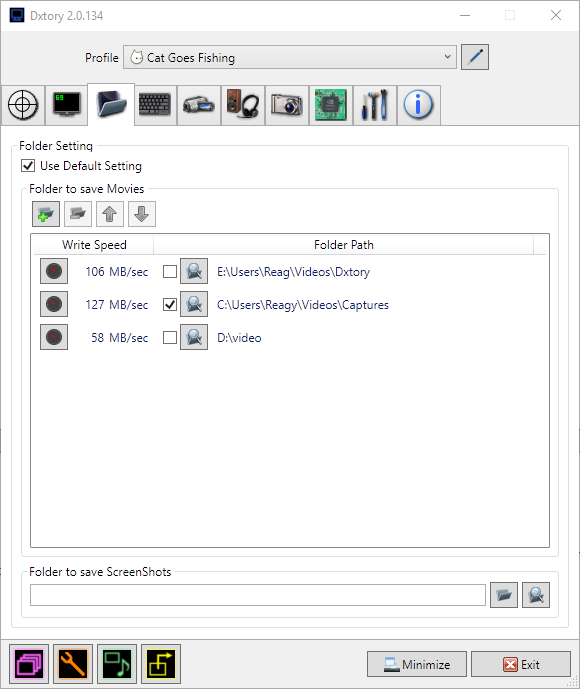The image size is (580, 689).
Task: Move folder down with down arrow
Action: [141, 214]
